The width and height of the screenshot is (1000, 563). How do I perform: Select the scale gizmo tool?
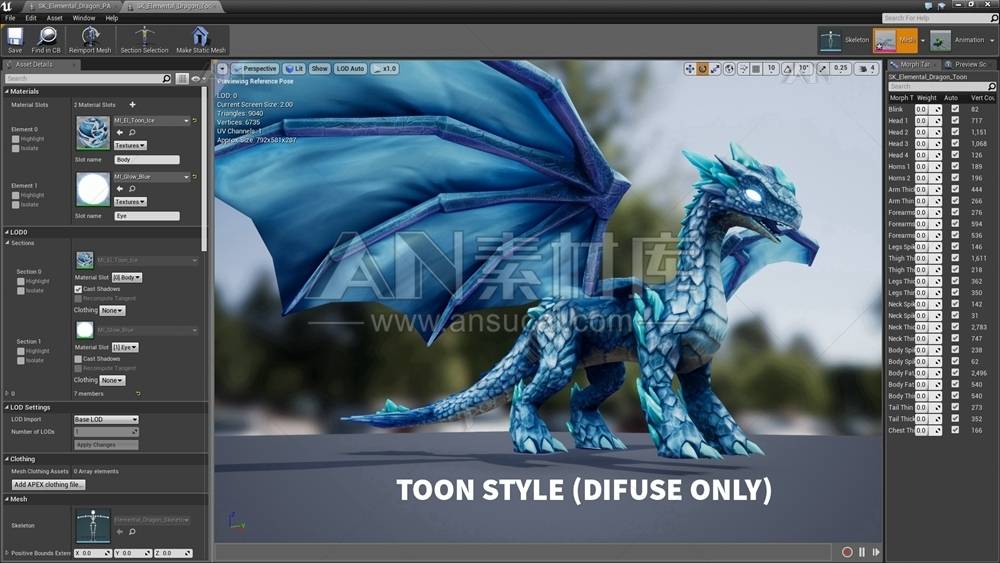click(x=715, y=69)
